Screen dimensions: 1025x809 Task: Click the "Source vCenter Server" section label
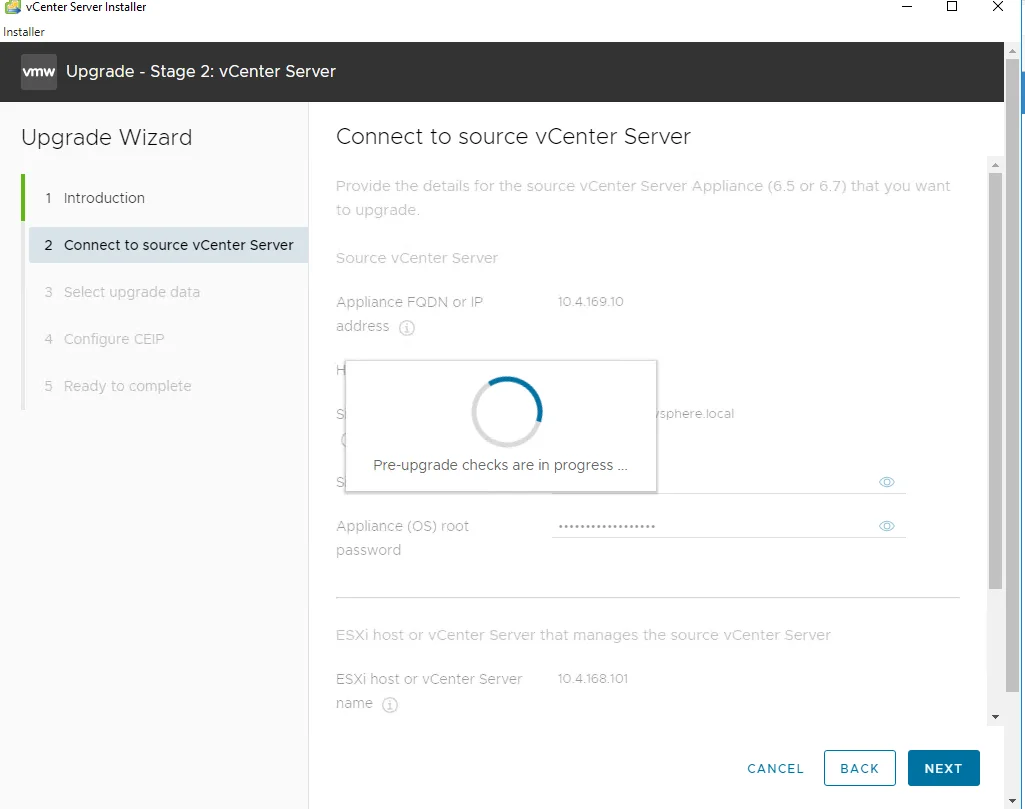coord(416,258)
